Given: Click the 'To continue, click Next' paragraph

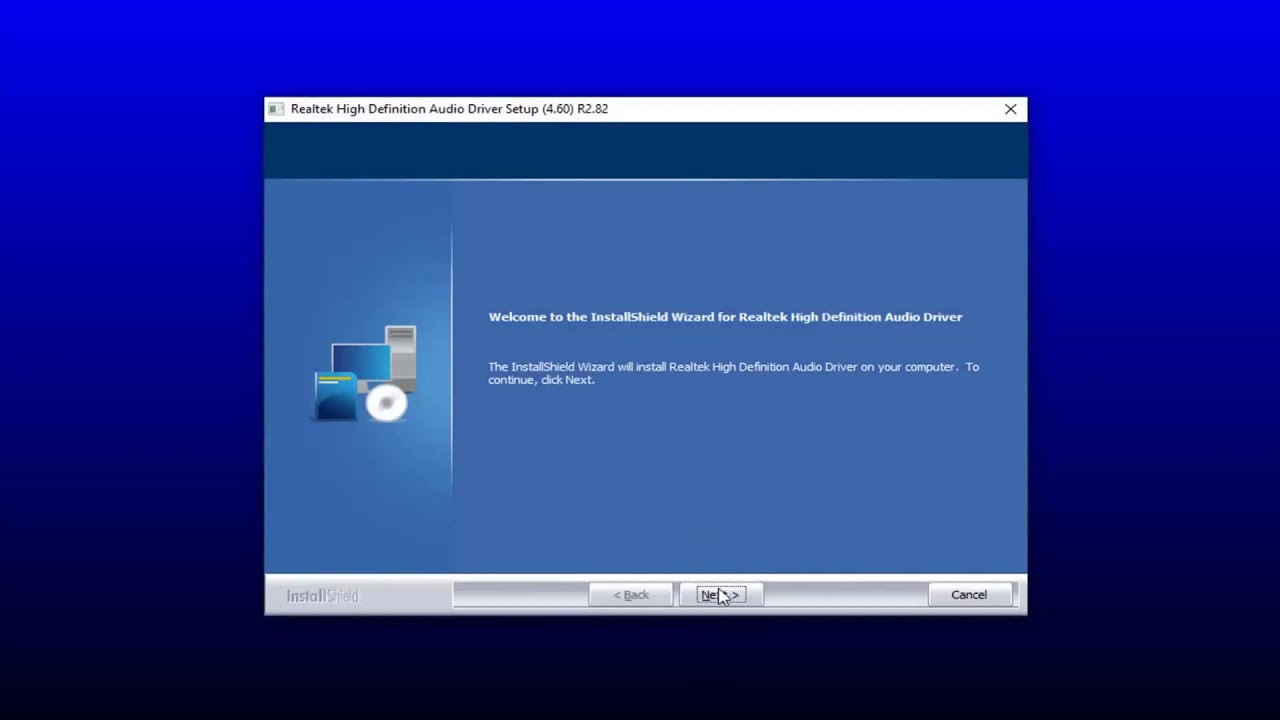Looking at the screenshot, I should (733, 373).
